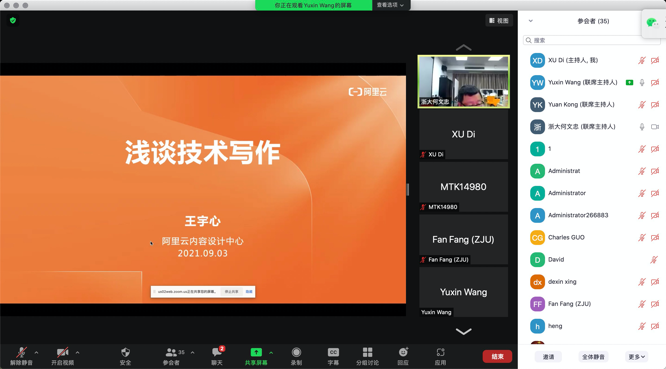
Task: Open the WeChat icon at top right
Action: (x=652, y=23)
